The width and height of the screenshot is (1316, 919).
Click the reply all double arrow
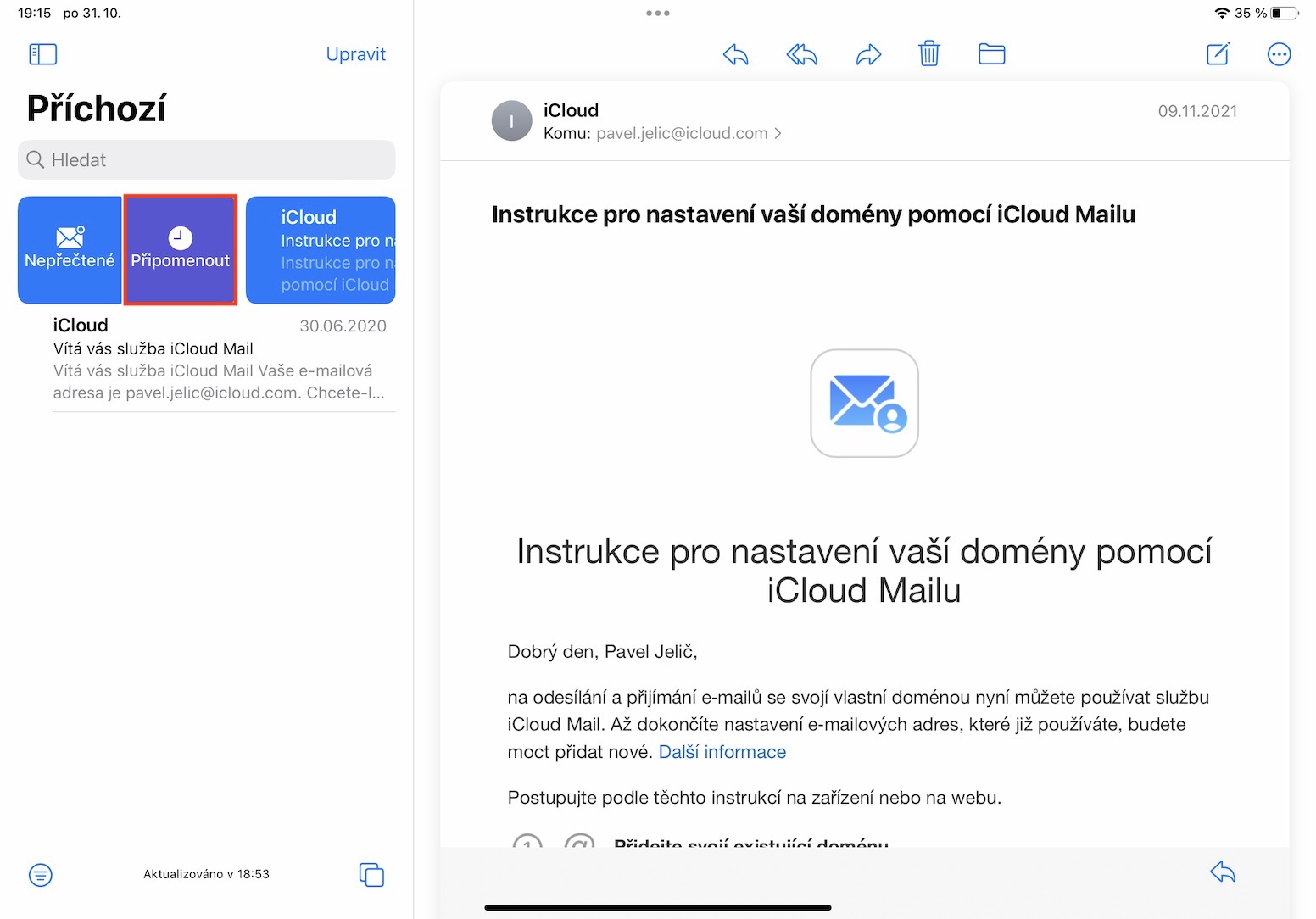[x=801, y=55]
